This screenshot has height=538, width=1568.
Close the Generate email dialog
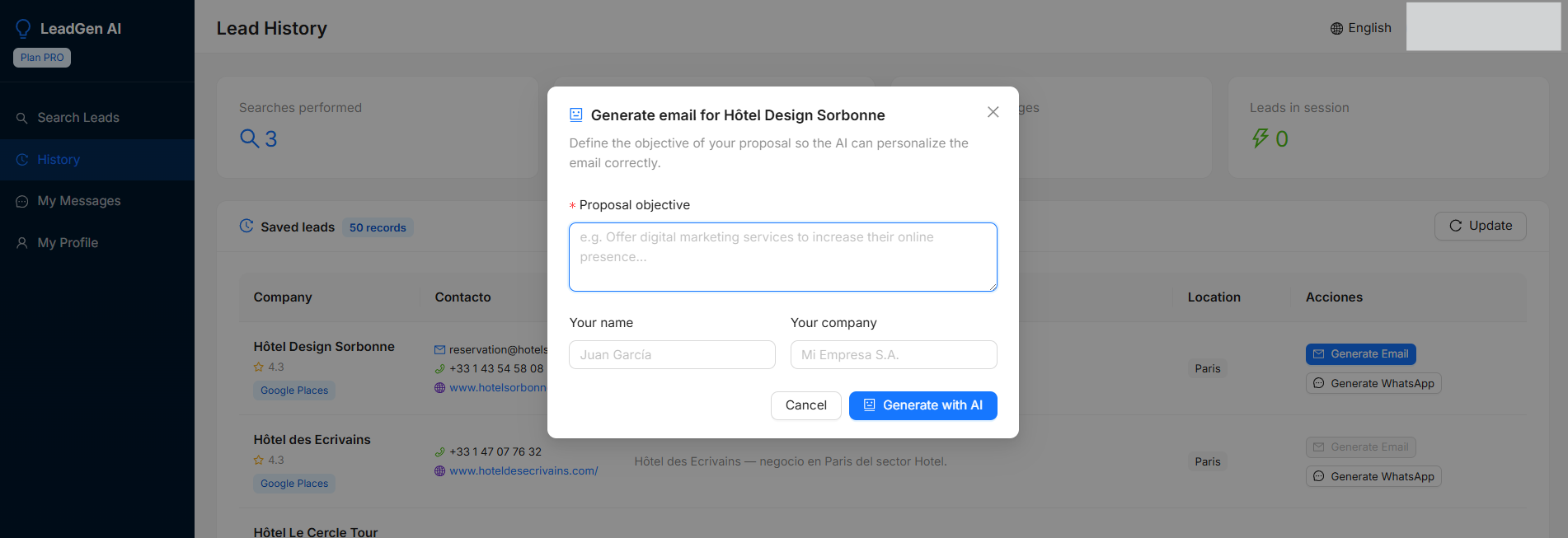pos(993,112)
